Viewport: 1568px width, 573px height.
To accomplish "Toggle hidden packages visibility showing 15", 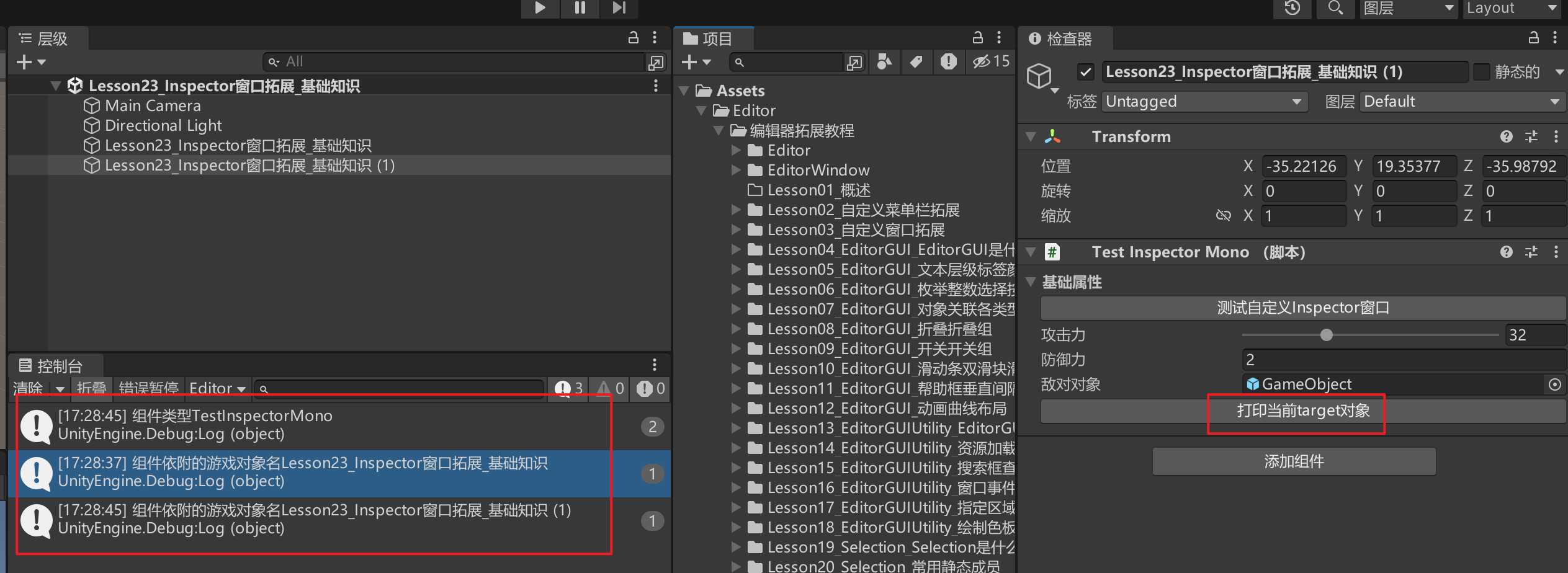I will pos(991,61).
